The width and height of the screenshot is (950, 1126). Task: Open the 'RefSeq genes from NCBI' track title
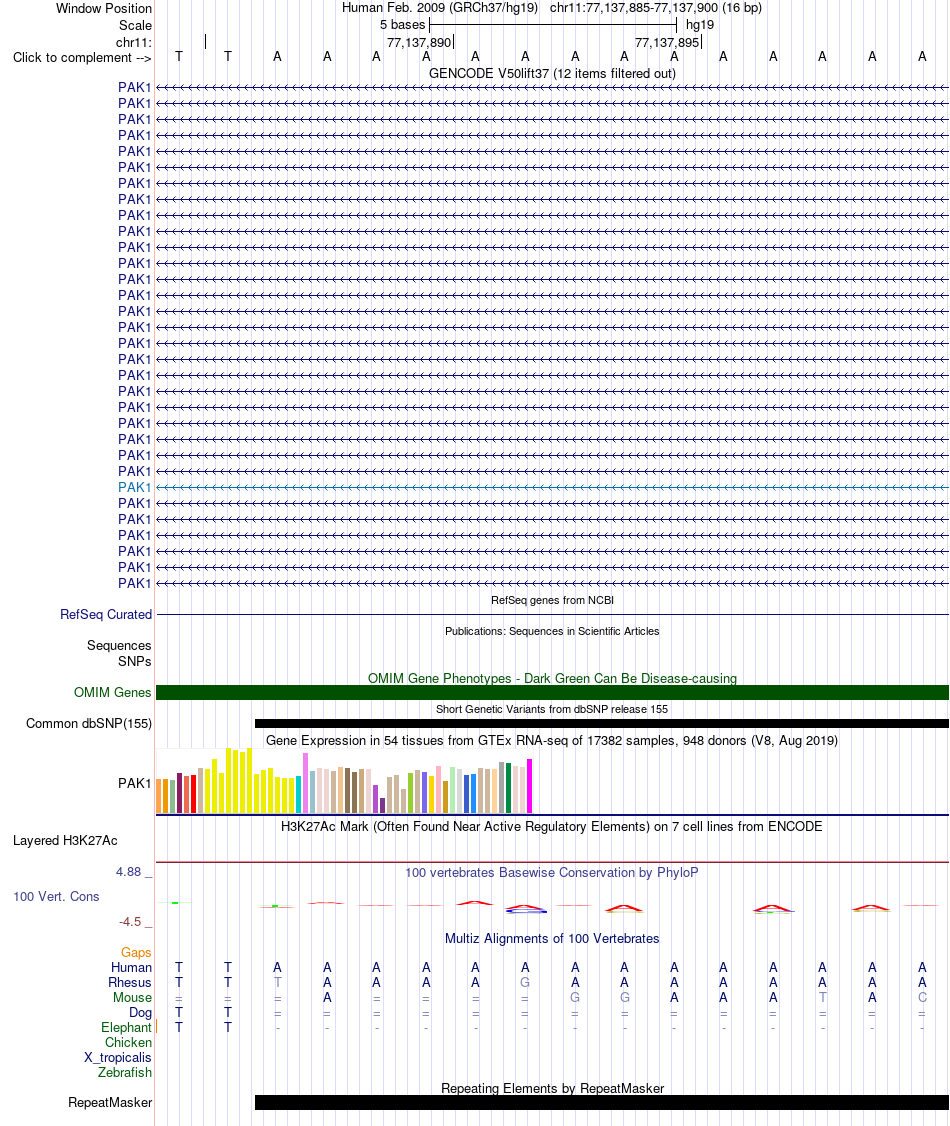552,600
